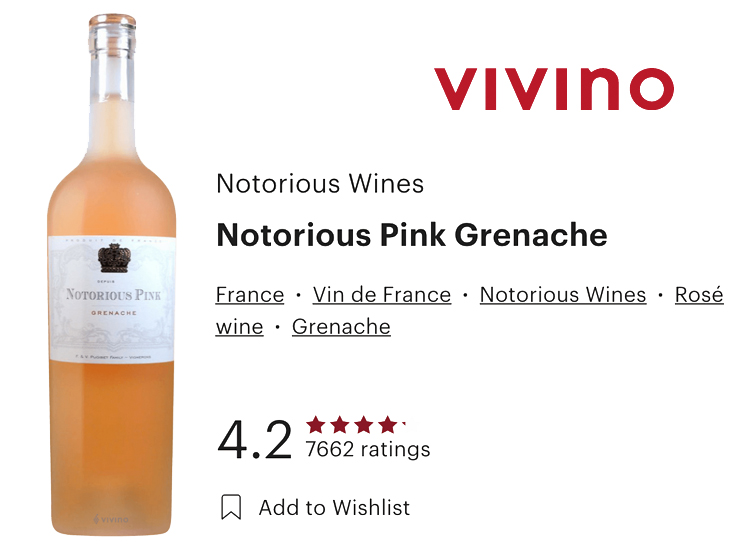Click the middle star in the rating row
This screenshot has height=550, width=750.
[362, 425]
